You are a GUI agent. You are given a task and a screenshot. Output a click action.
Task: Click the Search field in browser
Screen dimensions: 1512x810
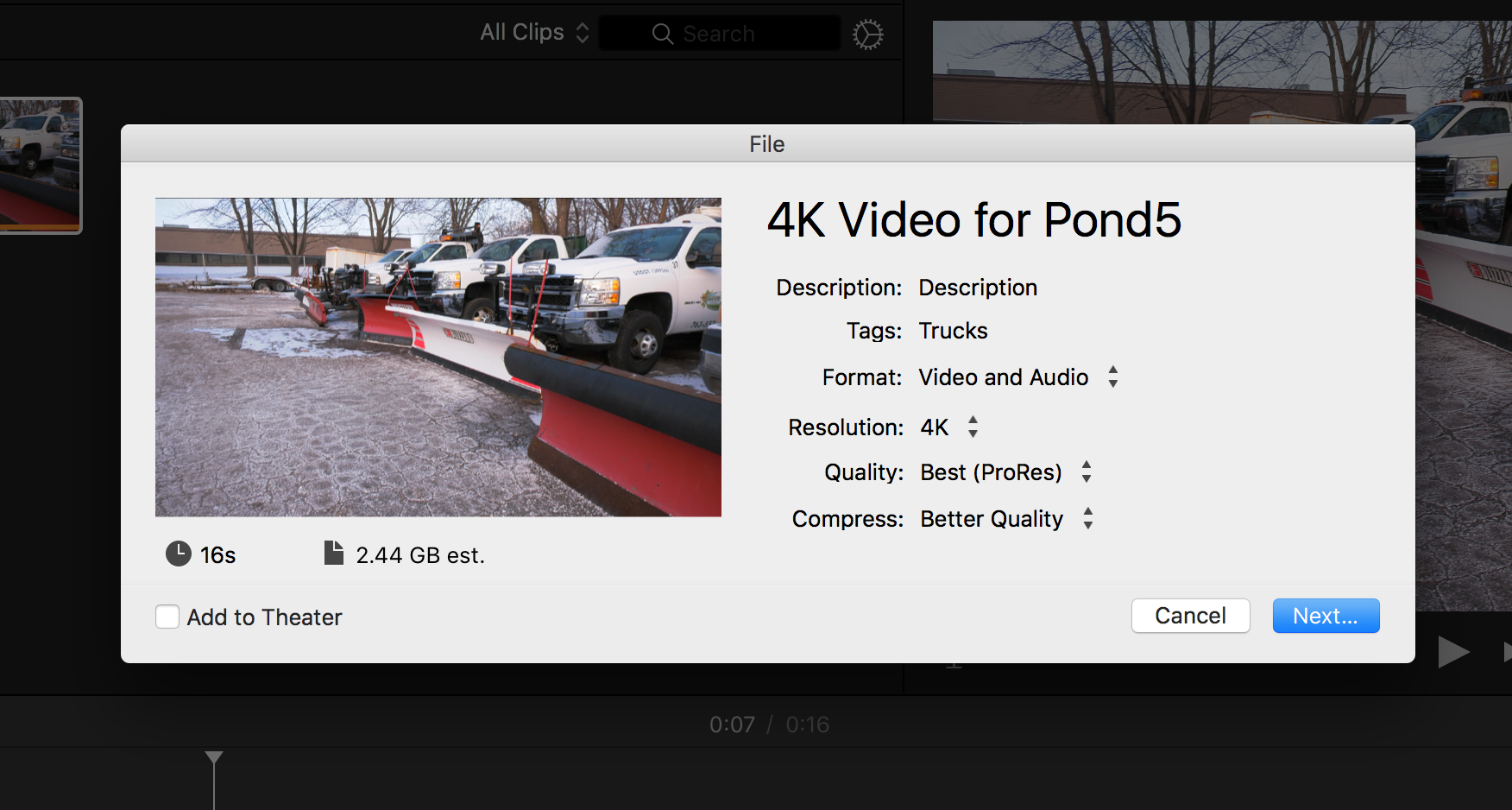coord(719,34)
